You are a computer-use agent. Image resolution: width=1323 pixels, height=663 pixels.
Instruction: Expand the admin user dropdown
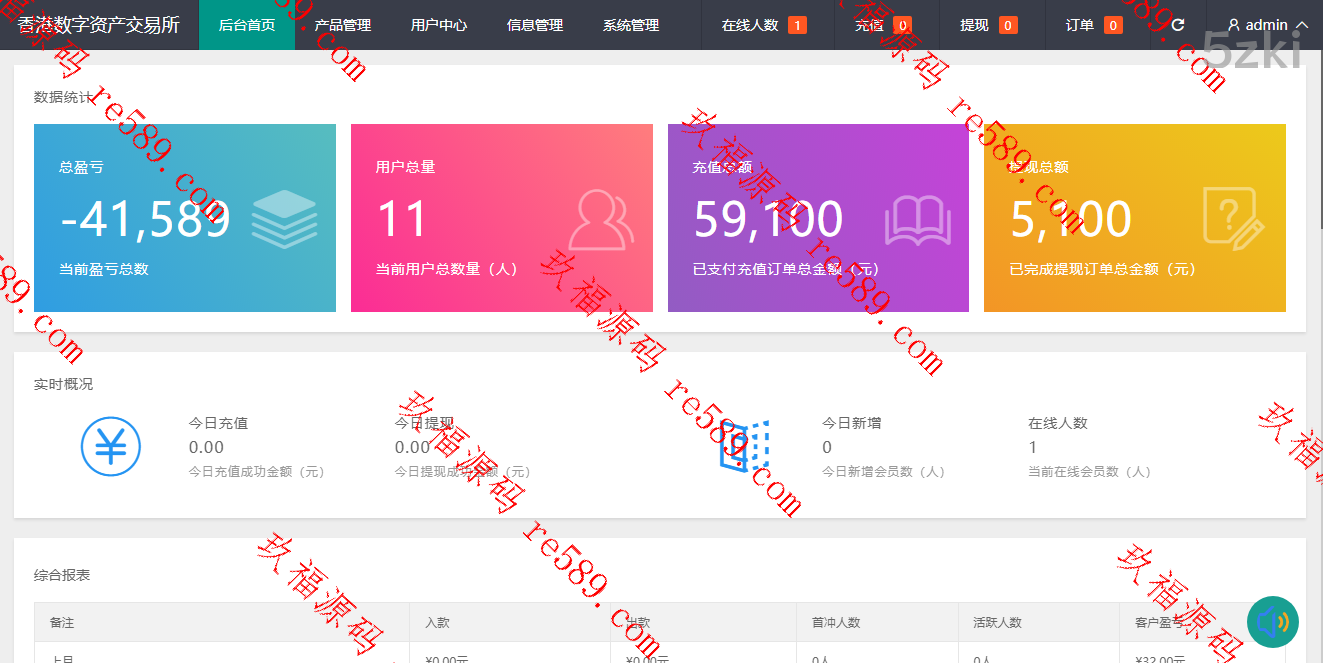pos(1267,25)
